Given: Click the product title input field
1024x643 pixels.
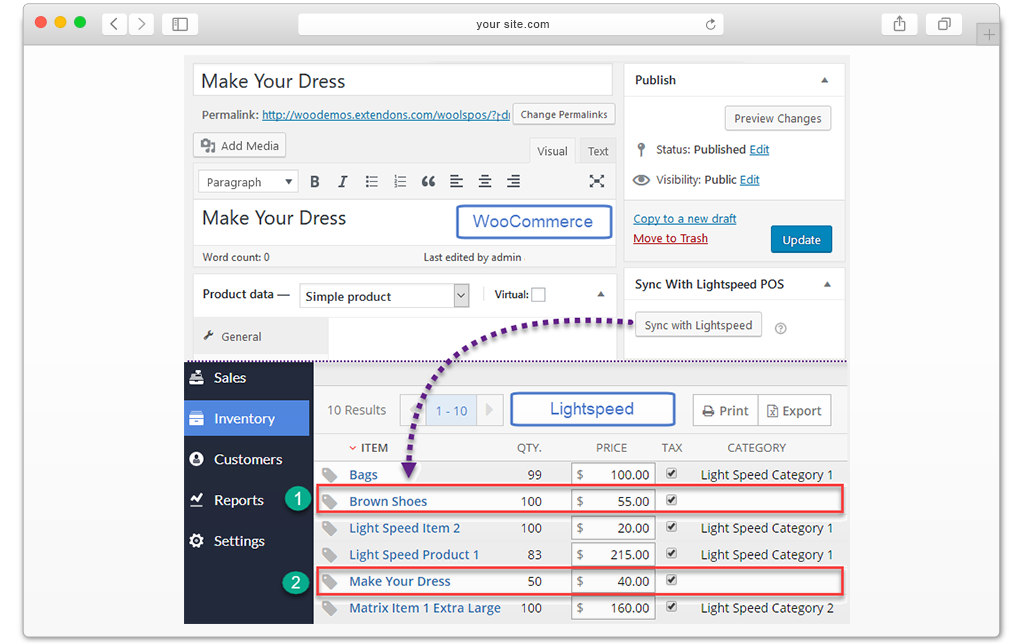Looking at the screenshot, I should point(403,81).
